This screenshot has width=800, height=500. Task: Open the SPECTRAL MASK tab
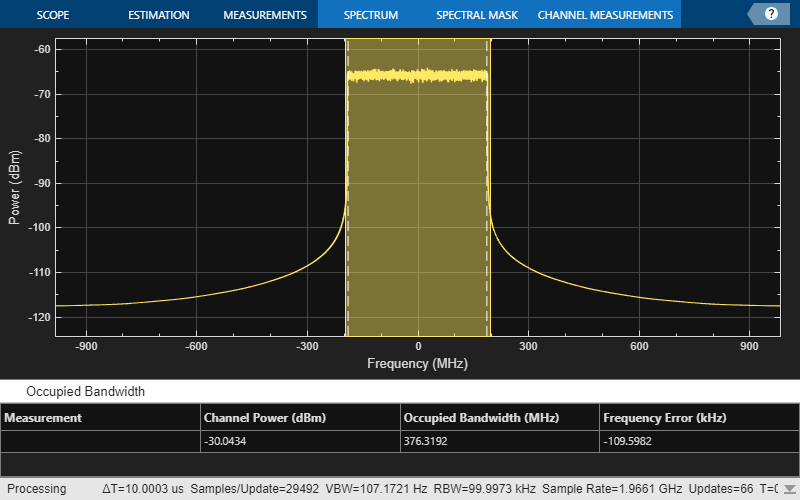[x=475, y=15]
